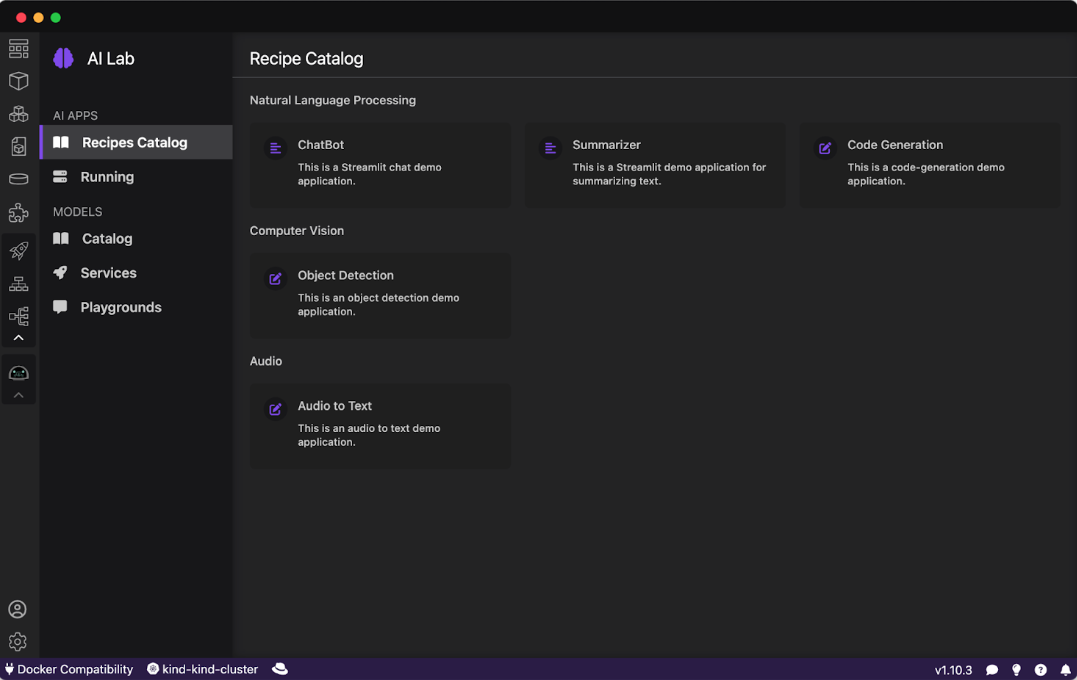This screenshot has width=1077, height=680.
Task: Click the notifications bell icon
Action: [x=1065, y=670]
